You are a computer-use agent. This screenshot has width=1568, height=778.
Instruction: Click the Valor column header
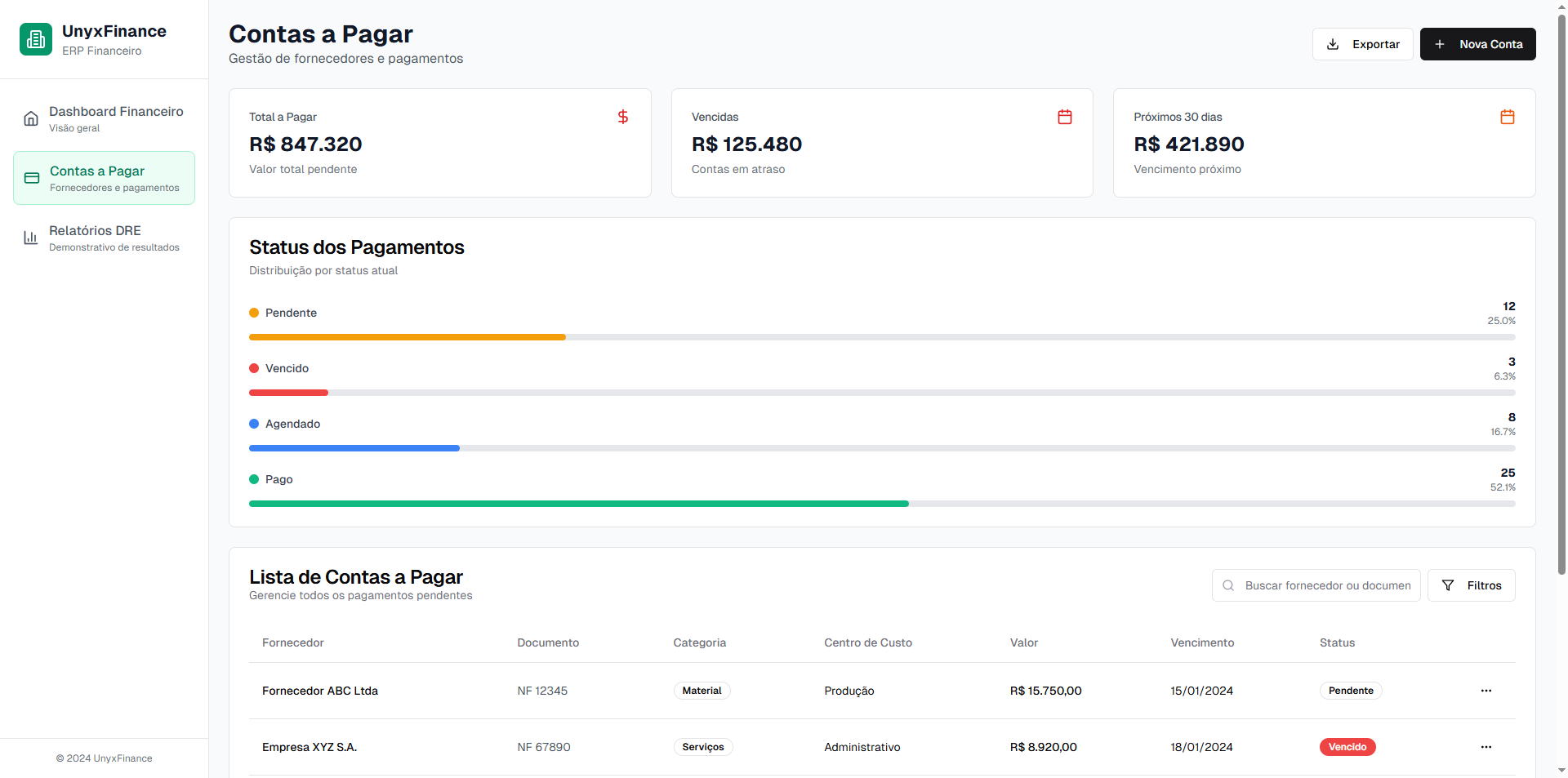[1024, 642]
